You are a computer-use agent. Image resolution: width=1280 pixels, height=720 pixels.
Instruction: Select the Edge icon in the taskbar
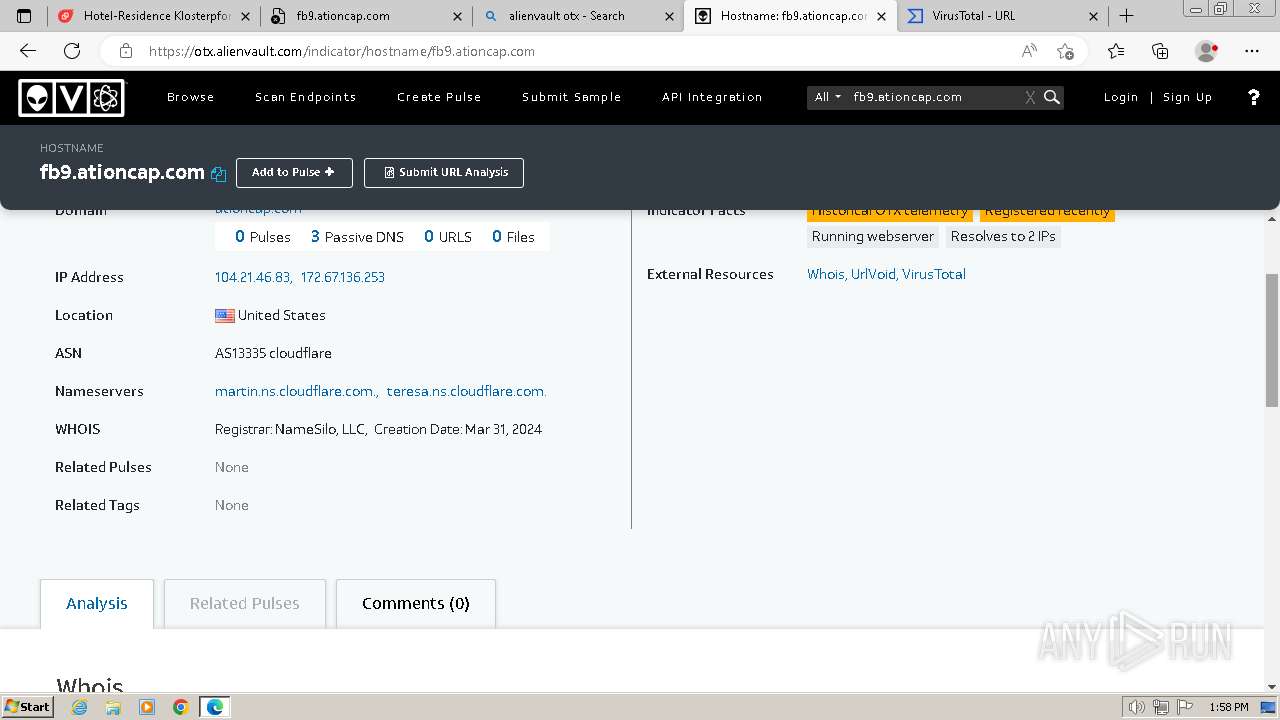pos(215,707)
